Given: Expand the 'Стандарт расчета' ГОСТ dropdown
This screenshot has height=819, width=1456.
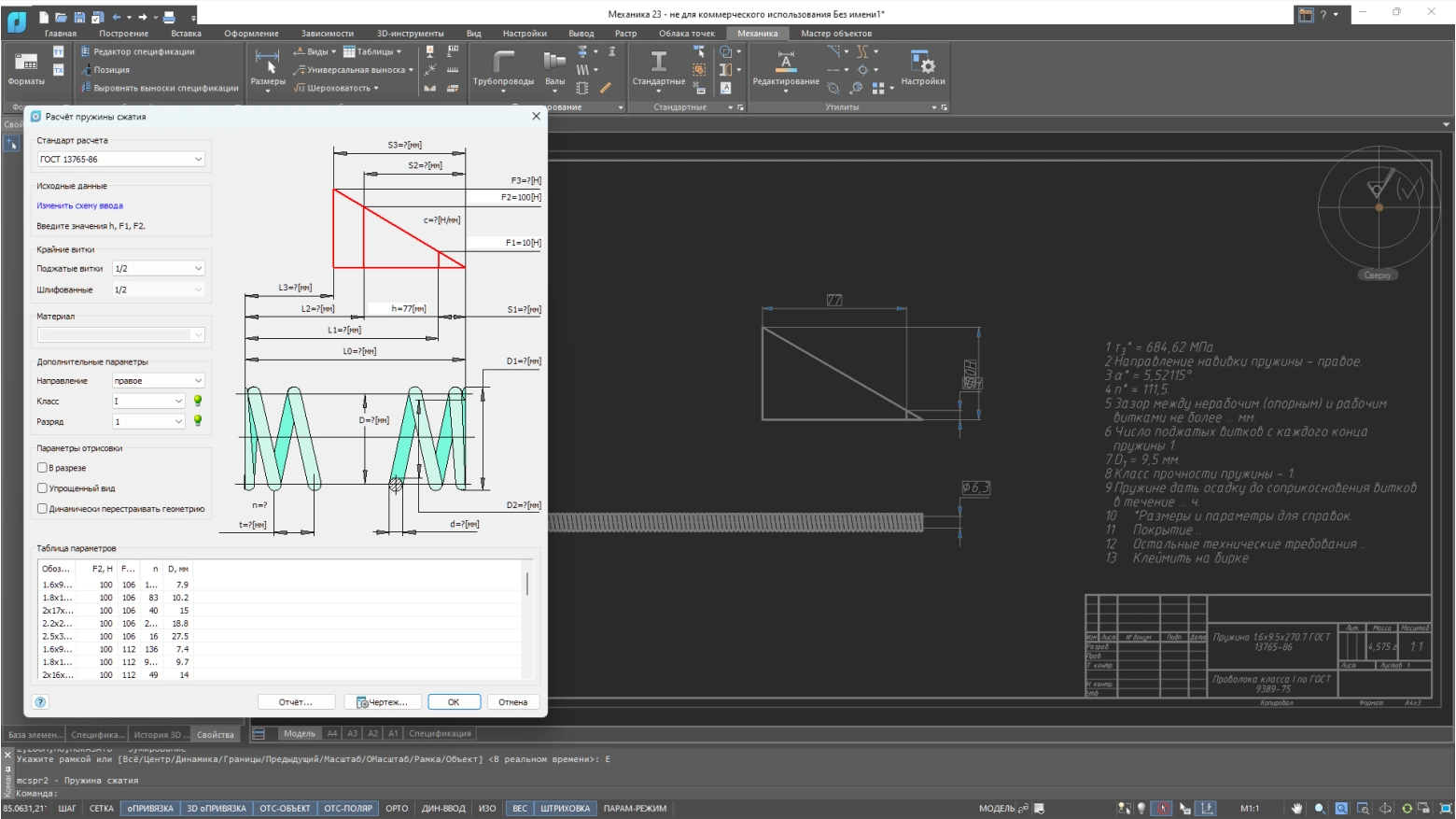Looking at the screenshot, I should click(x=120, y=160).
